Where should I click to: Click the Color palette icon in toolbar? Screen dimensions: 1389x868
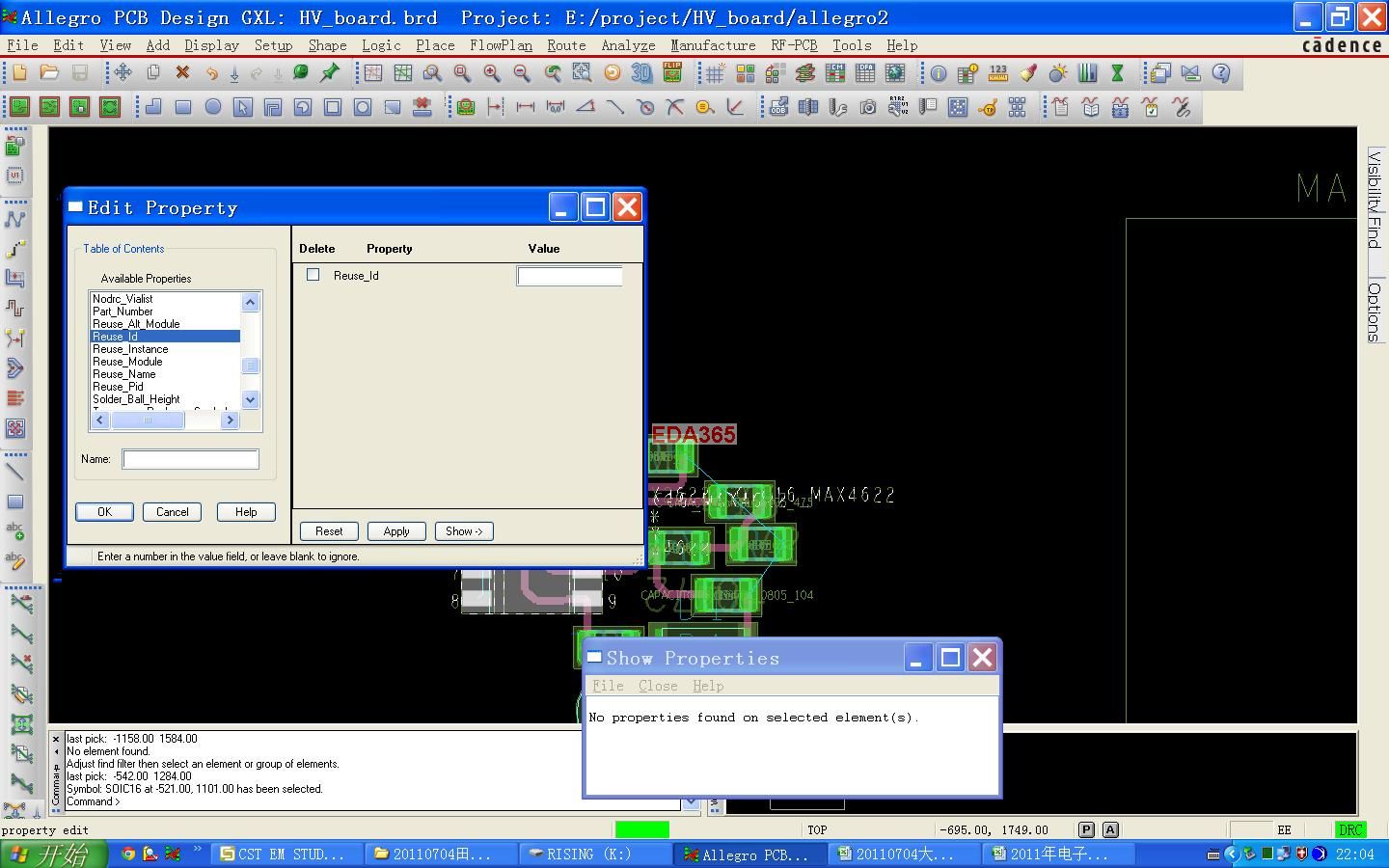click(x=745, y=72)
